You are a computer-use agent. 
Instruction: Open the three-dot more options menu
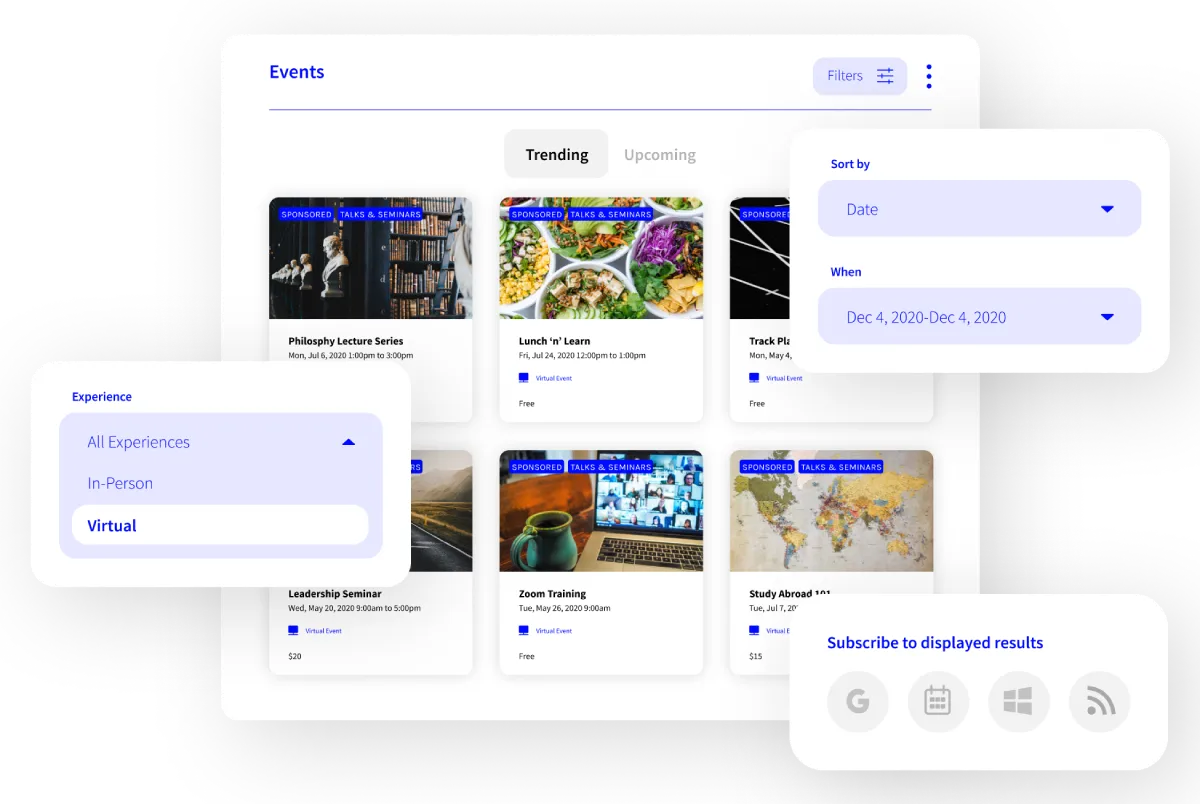coord(929,76)
